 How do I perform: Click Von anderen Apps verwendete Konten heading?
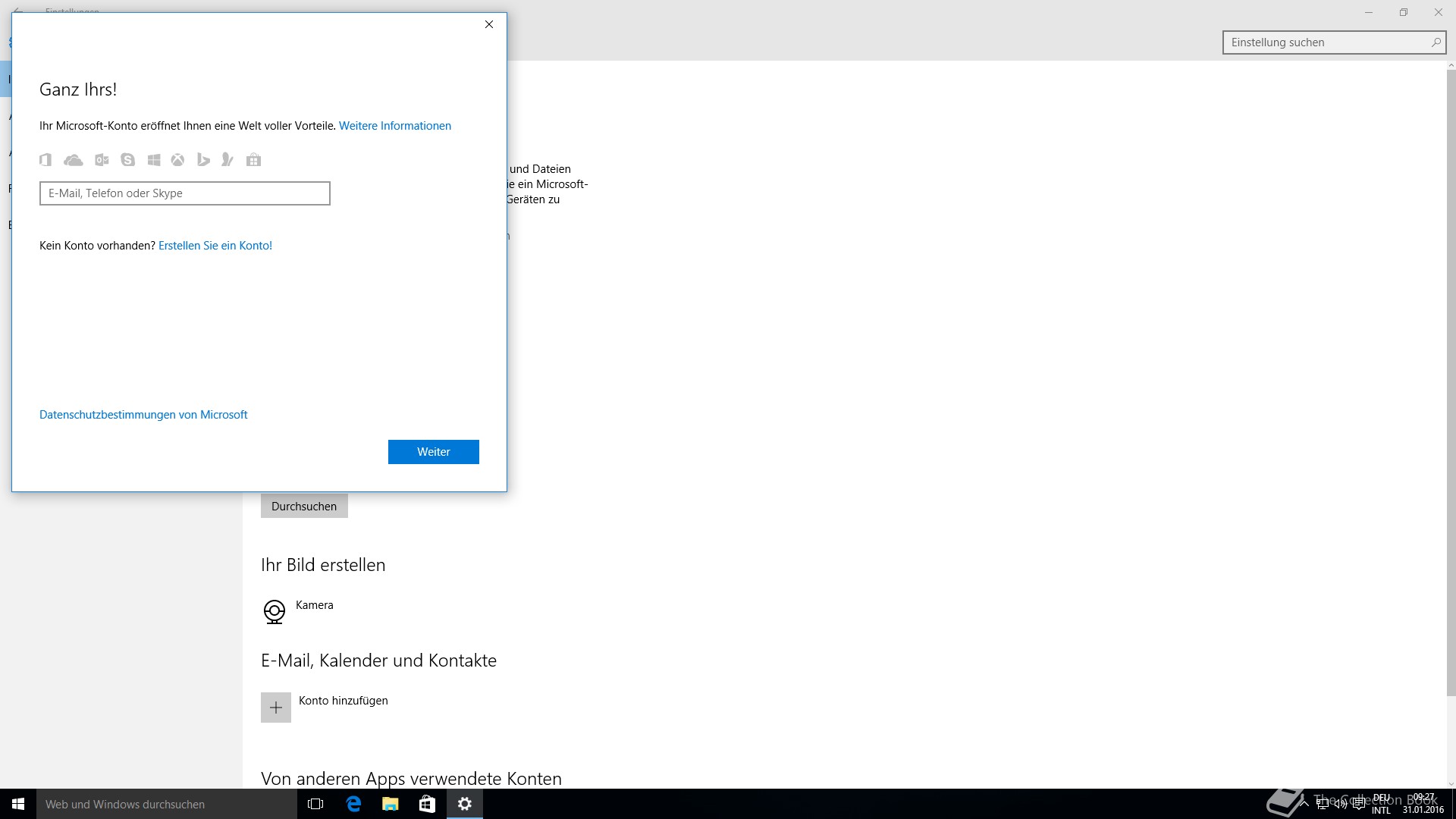click(x=411, y=779)
